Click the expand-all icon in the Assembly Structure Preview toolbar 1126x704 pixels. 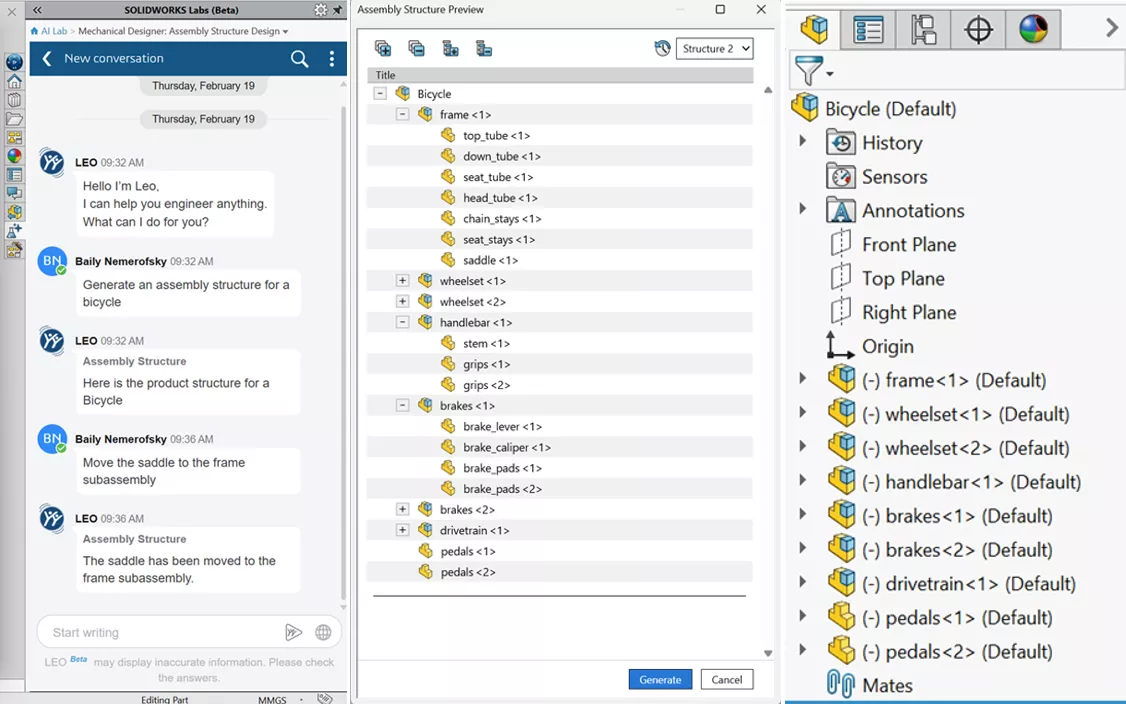382,47
